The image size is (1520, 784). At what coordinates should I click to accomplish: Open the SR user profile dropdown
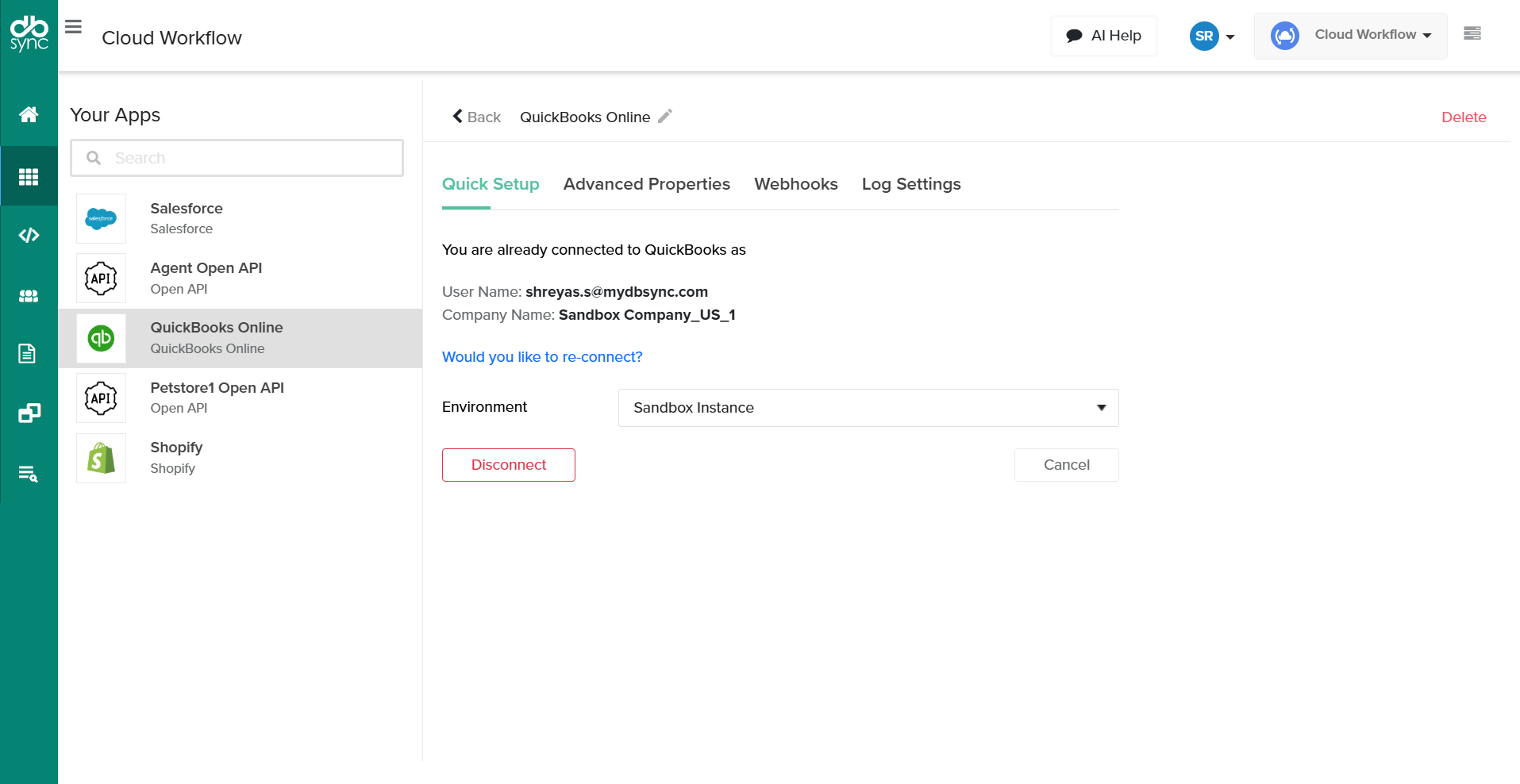[1212, 36]
